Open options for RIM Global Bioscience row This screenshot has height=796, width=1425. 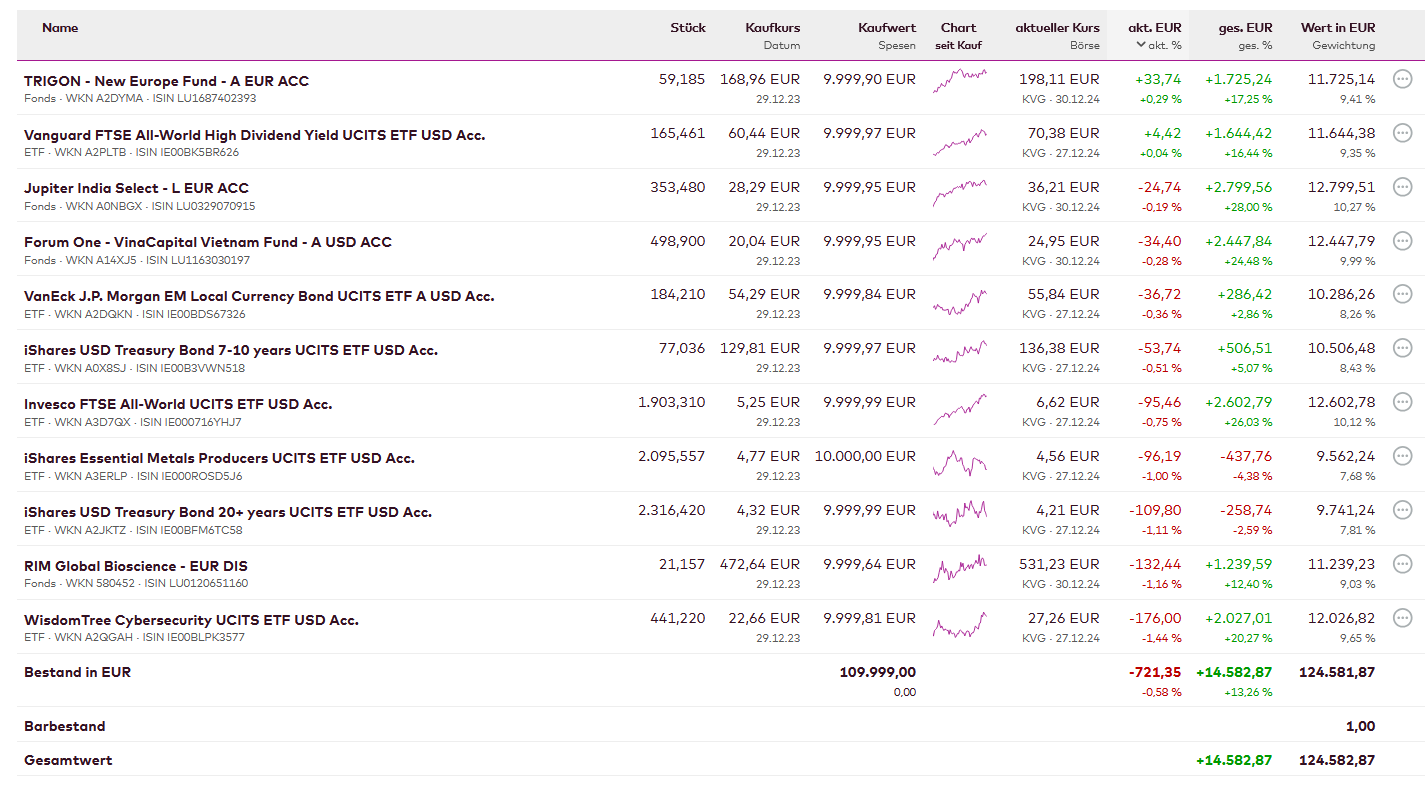[x=1402, y=564]
